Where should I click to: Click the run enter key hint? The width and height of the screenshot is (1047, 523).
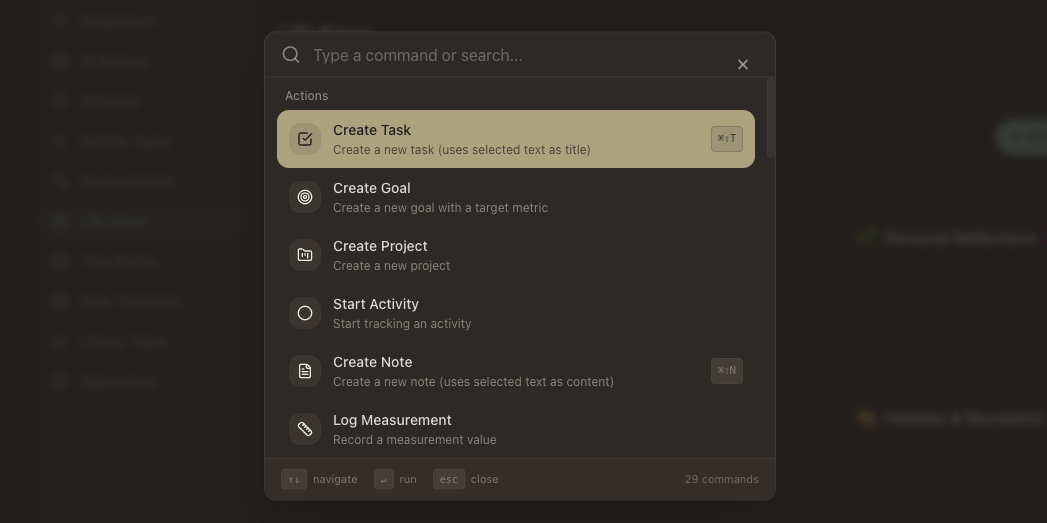click(x=384, y=479)
